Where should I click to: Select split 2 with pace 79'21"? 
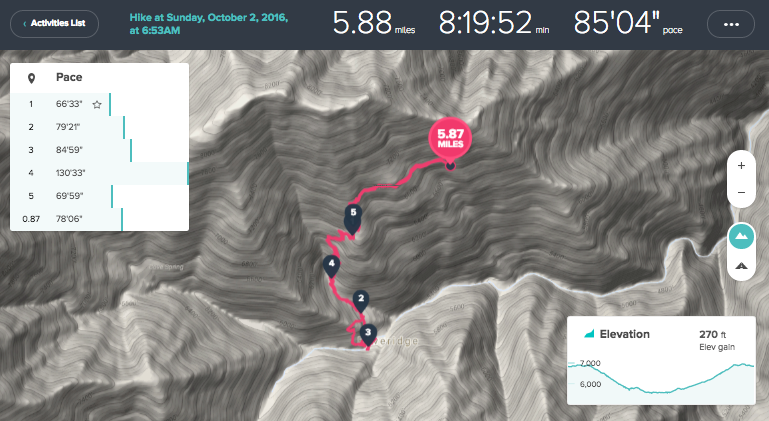[100, 128]
